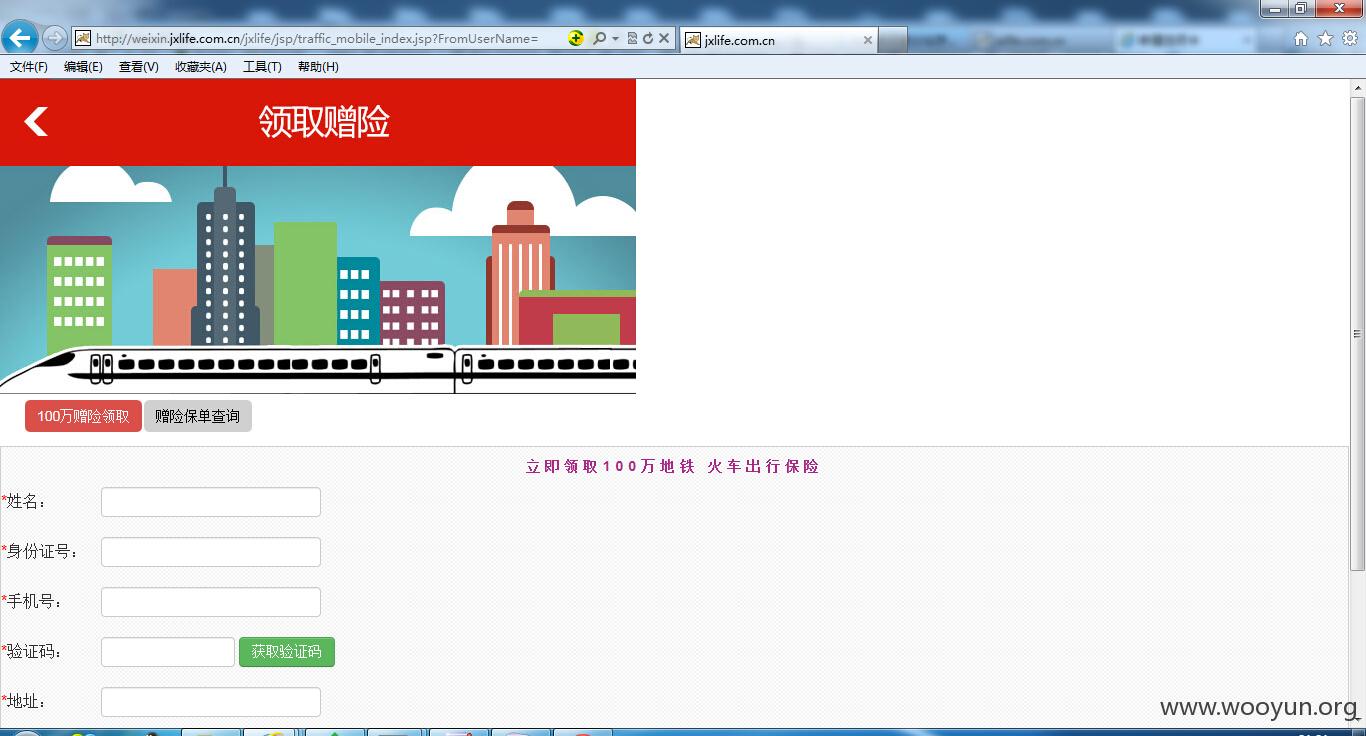Click the green plus add-on icon

576,39
